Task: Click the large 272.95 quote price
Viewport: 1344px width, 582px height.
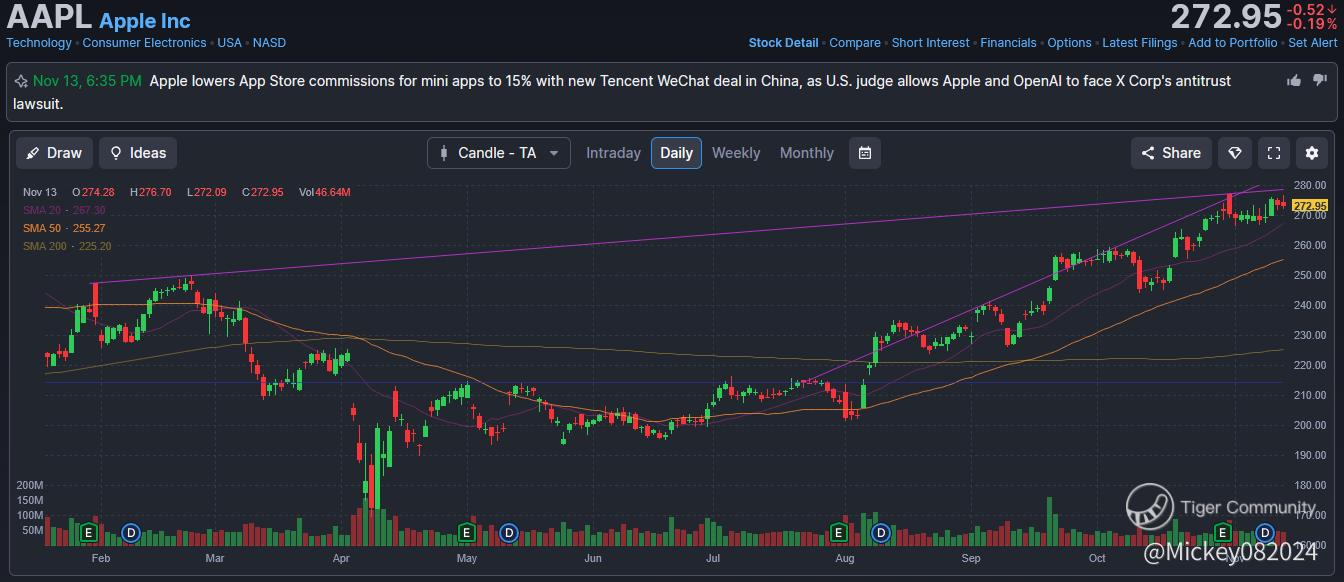Action: pos(1226,17)
